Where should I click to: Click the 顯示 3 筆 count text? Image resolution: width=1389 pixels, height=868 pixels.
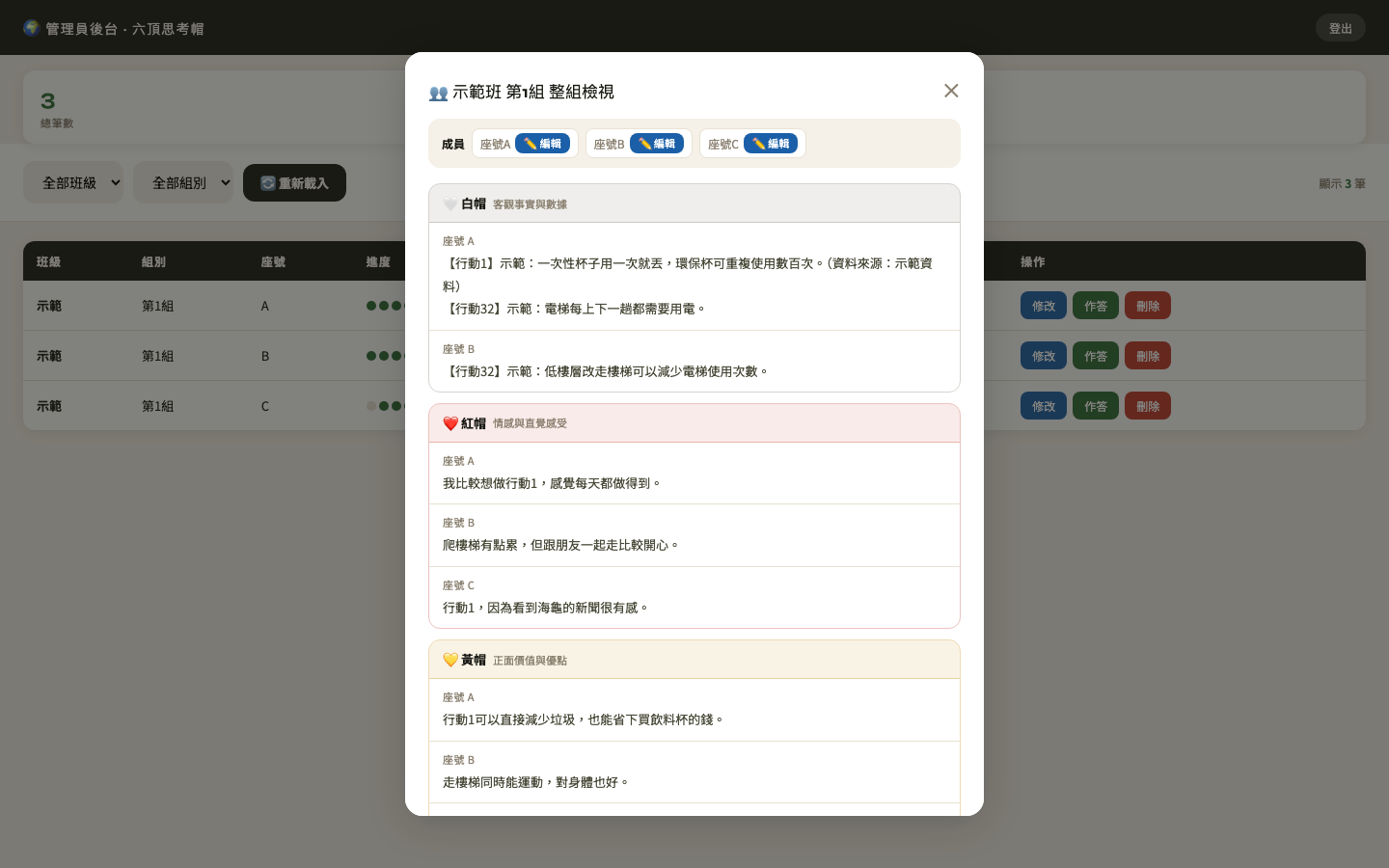(x=1343, y=183)
